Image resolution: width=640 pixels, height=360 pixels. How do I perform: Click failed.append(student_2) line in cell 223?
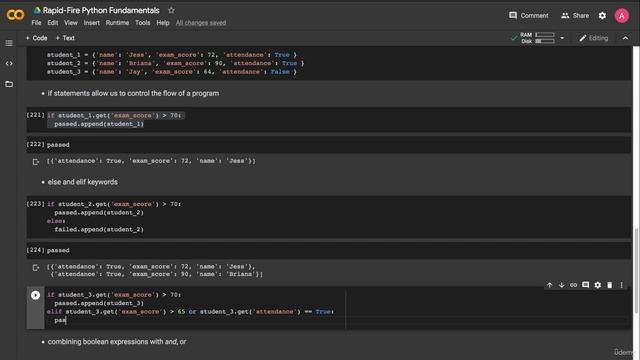tap(99, 229)
